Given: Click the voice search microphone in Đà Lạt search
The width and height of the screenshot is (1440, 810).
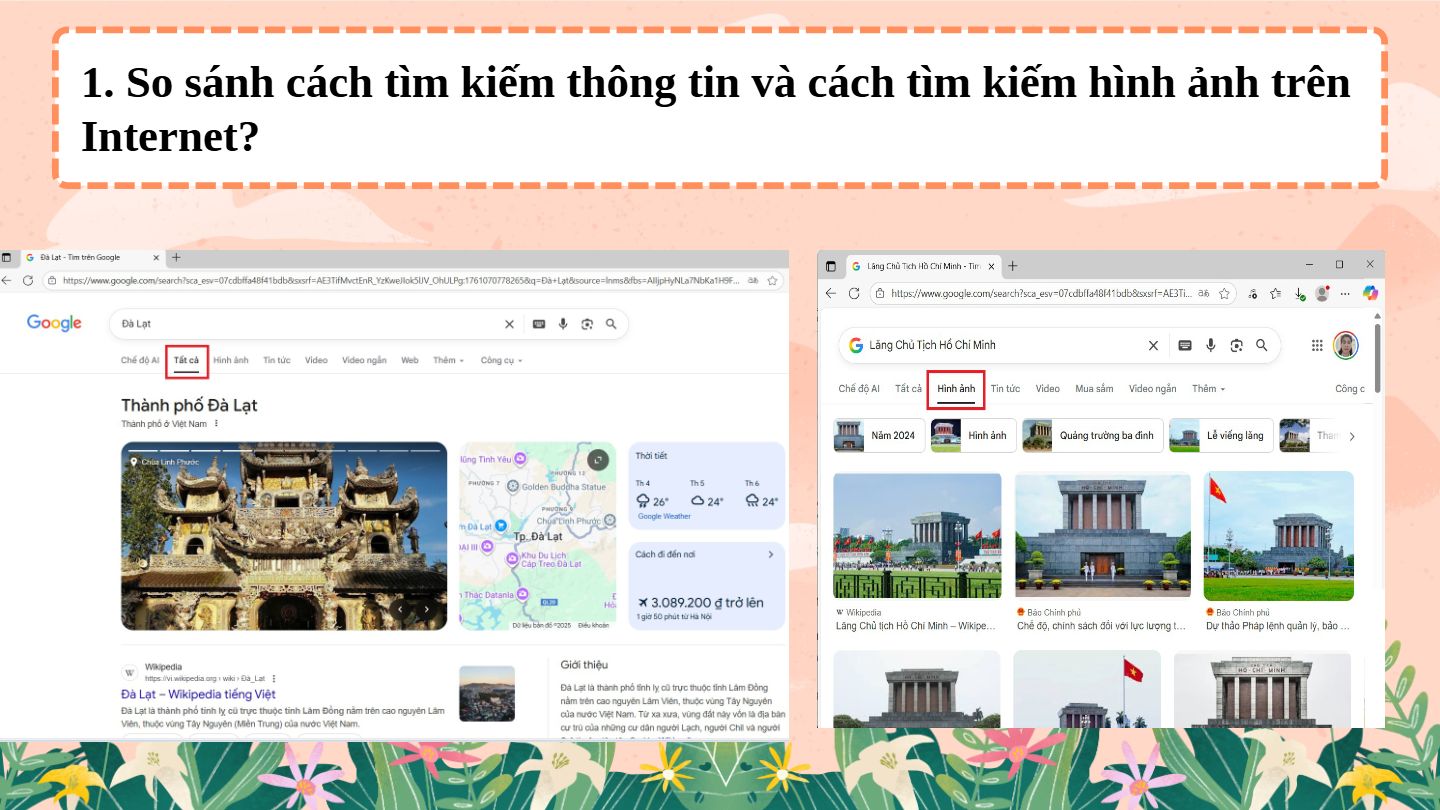Looking at the screenshot, I should [x=563, y=324].
